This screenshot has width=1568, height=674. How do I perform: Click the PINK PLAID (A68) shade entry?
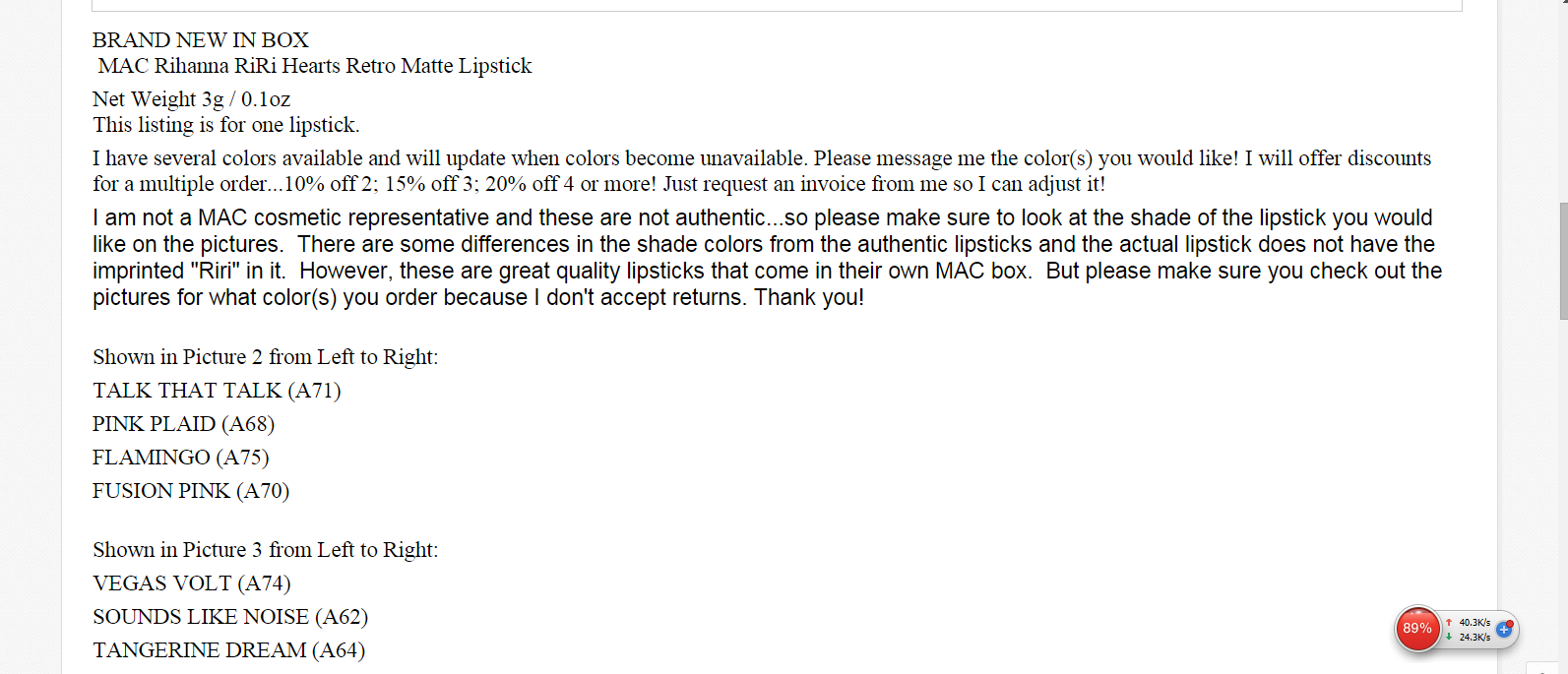pos(184,424)
